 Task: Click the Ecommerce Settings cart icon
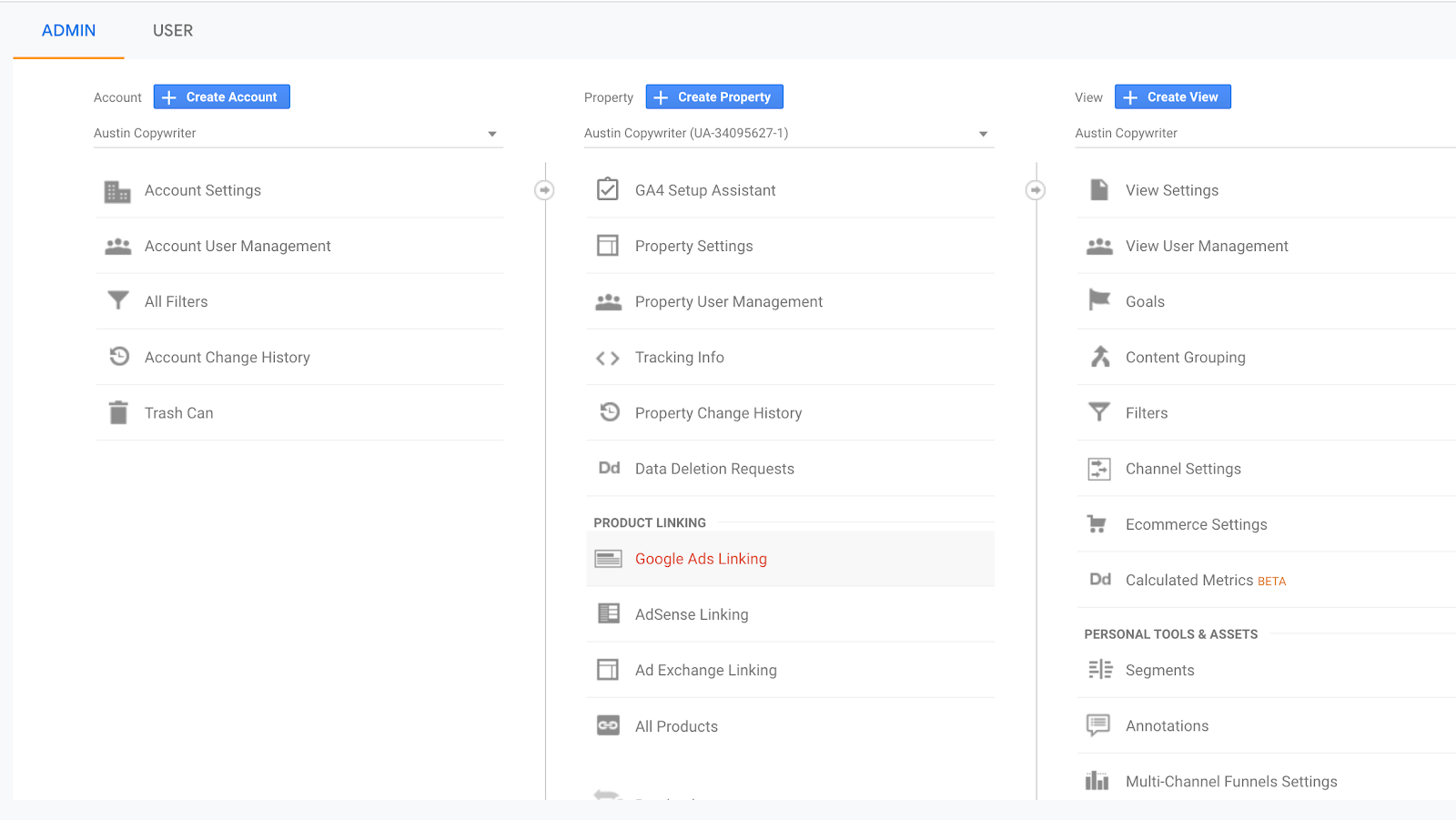(1097, 524)
